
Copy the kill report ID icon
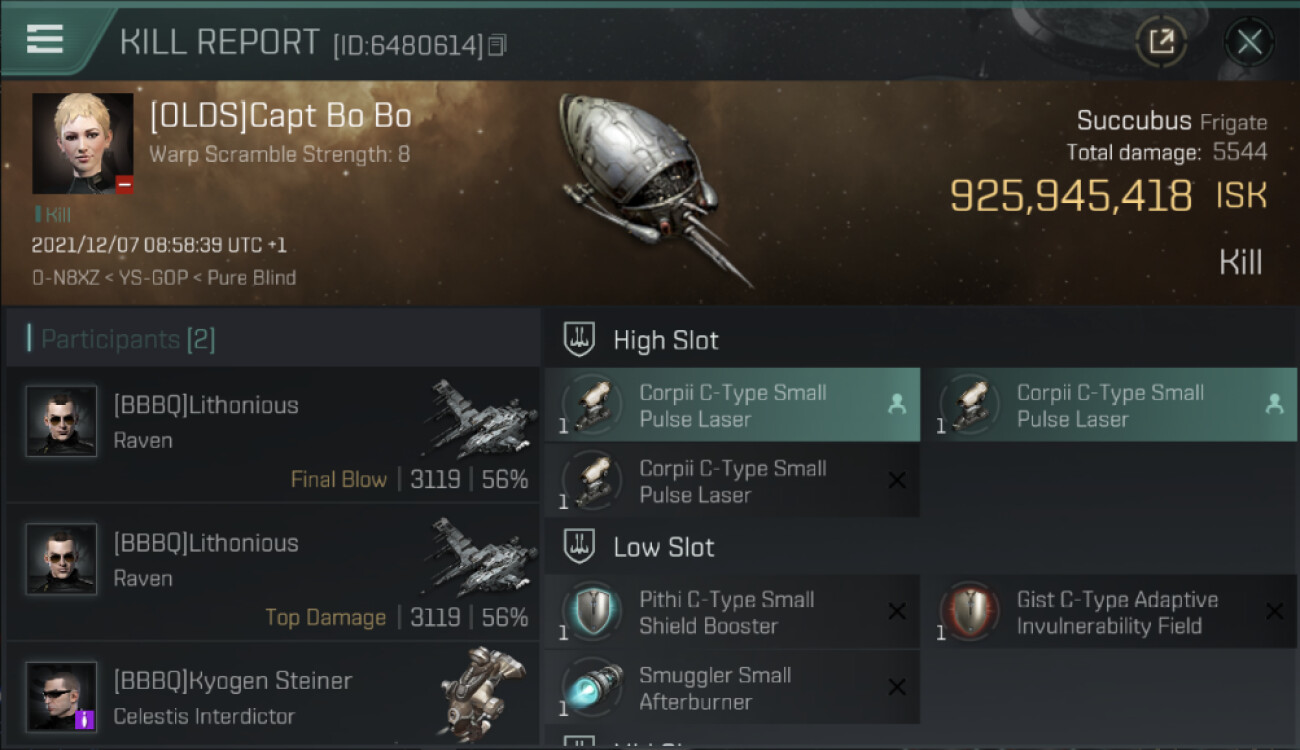click(497, 45)
